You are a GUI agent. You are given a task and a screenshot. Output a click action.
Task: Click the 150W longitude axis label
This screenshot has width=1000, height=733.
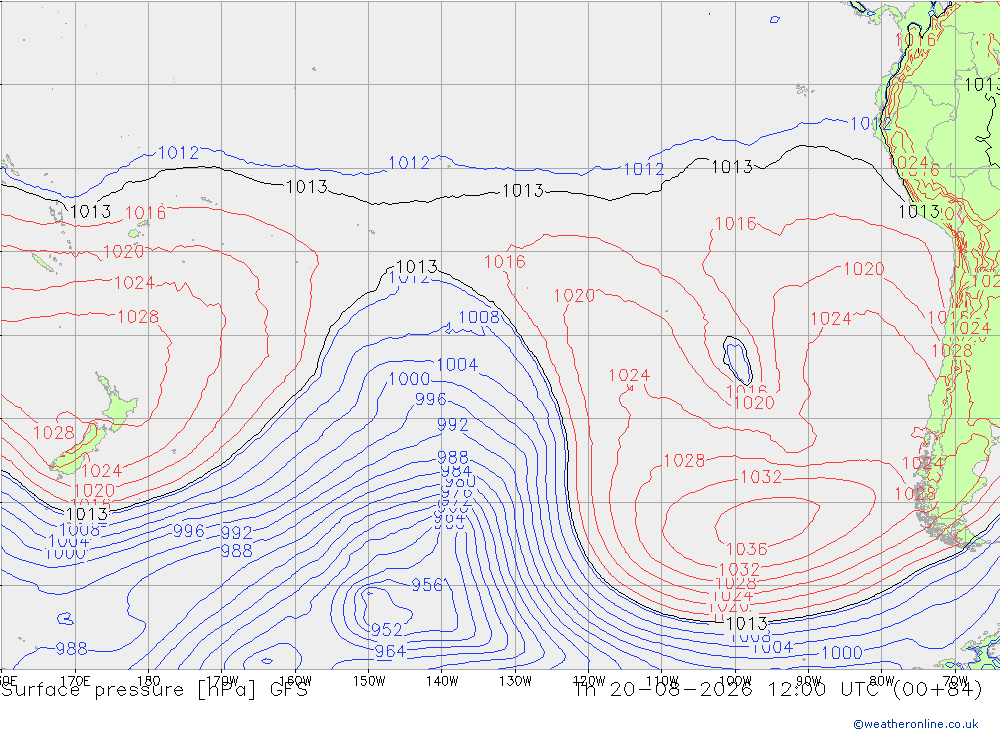pos(369,681)
